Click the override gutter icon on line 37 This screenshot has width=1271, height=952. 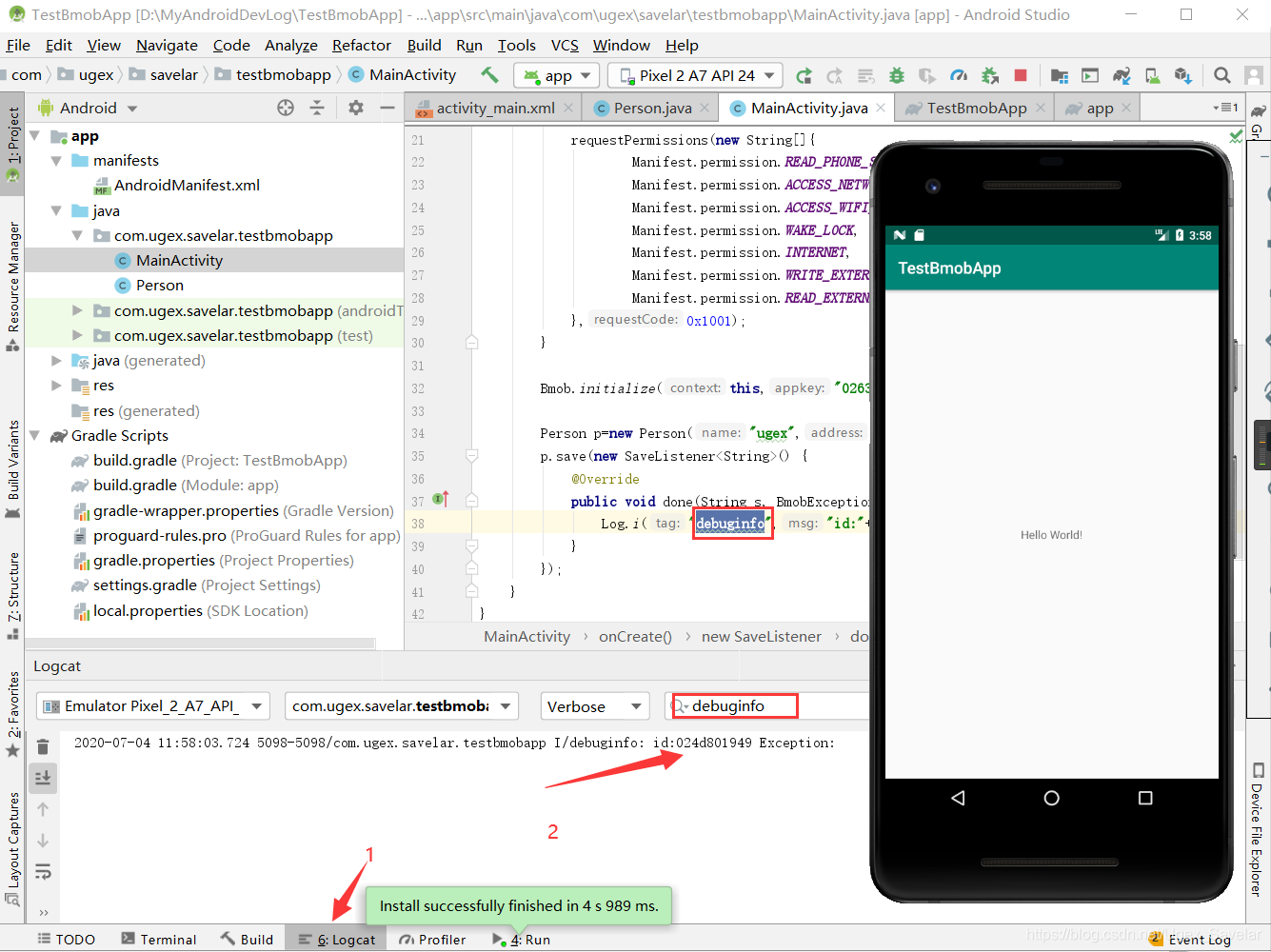441,499
